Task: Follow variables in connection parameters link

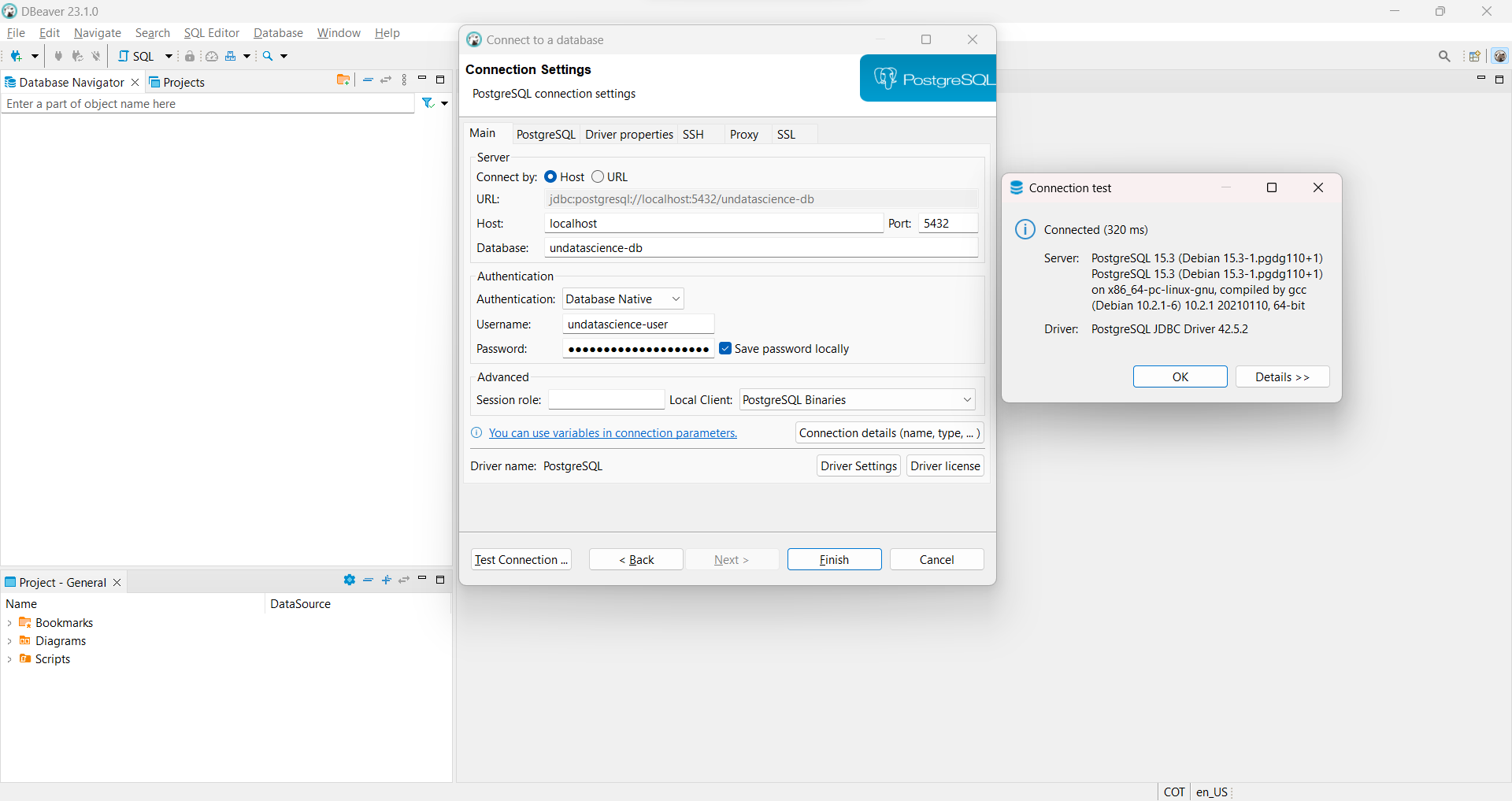Action: (x=613, y=432)
